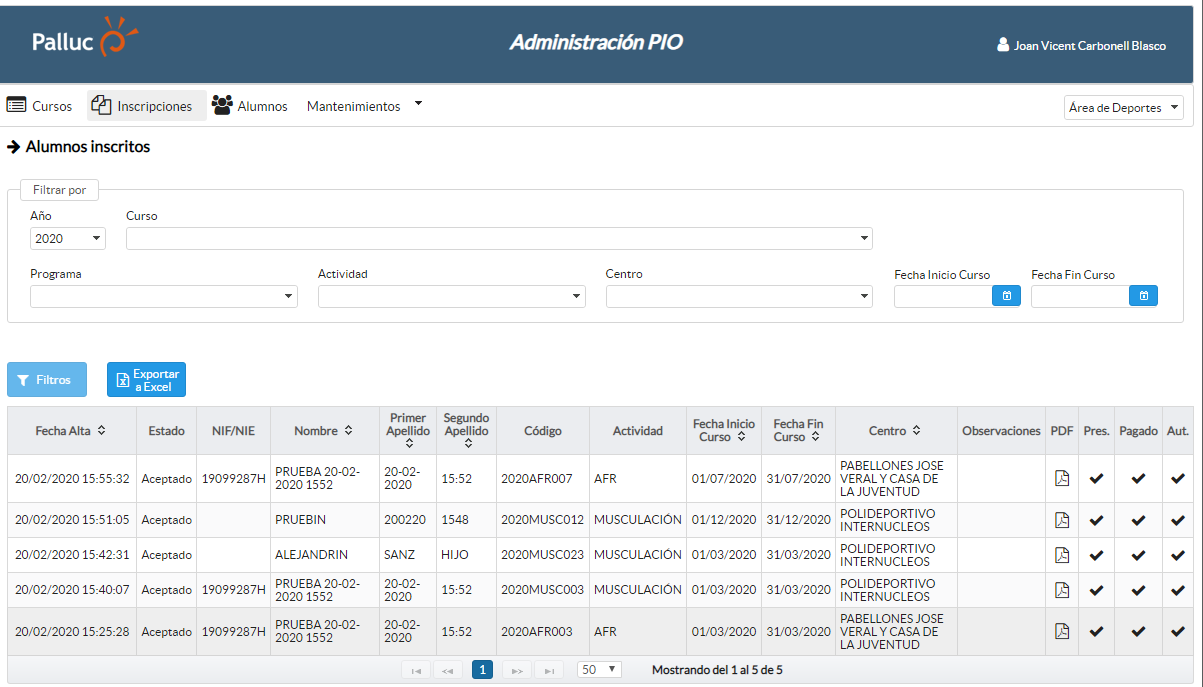Go to the last page of results
This screenshot has width=1203, height=687.
point(548,670)
